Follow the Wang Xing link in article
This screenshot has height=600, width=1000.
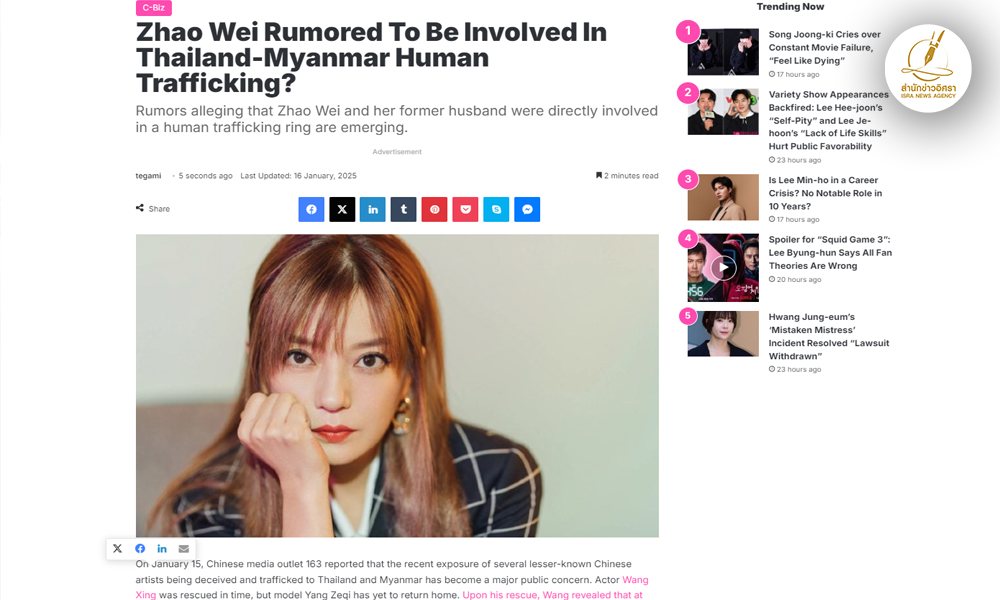click(635, 580)
